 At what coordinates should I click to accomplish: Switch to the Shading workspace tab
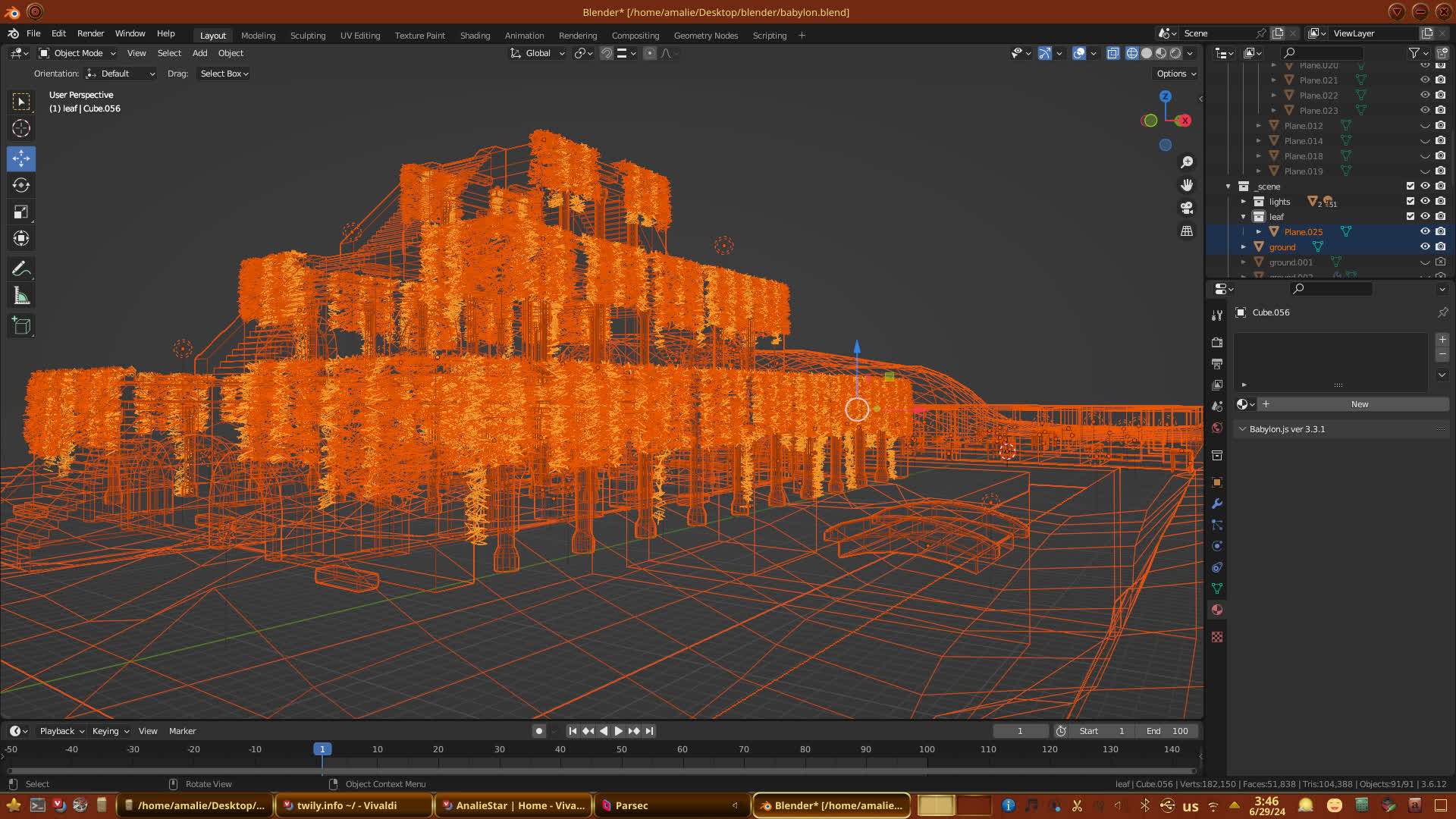(475, 36)
